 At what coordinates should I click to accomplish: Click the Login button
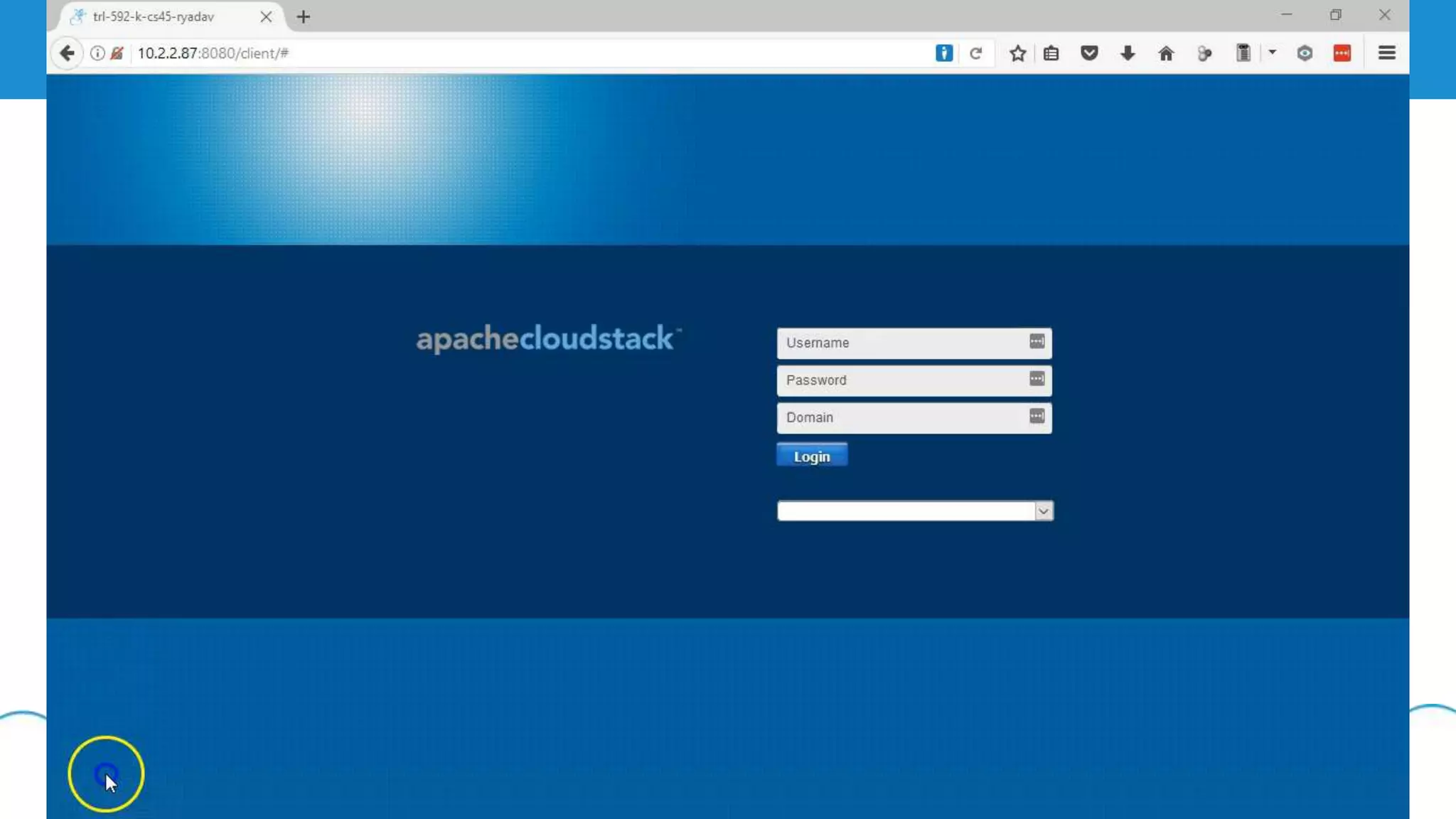[x=812, y=456]
